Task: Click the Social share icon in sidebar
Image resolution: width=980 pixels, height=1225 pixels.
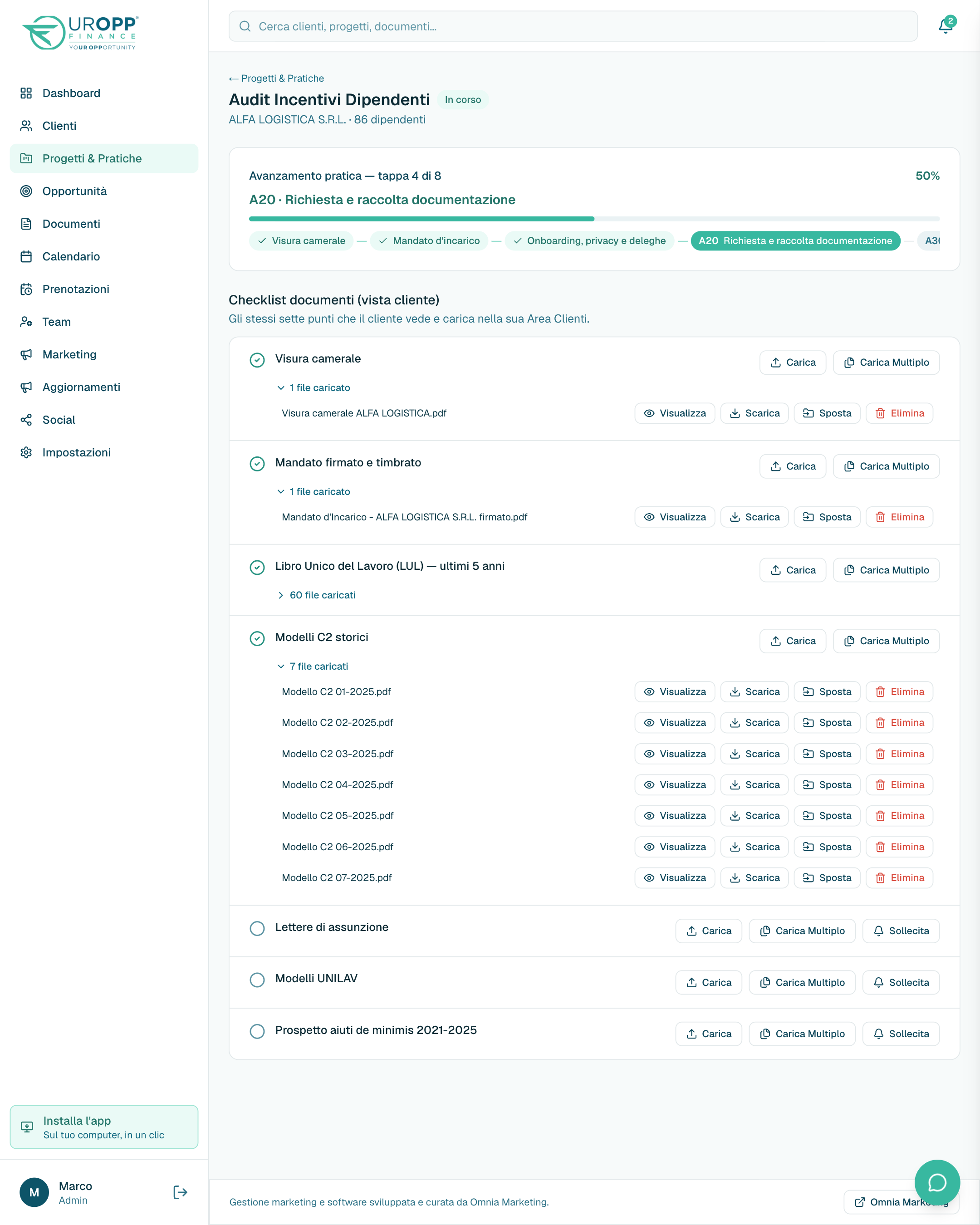Action: click(26, 420)
